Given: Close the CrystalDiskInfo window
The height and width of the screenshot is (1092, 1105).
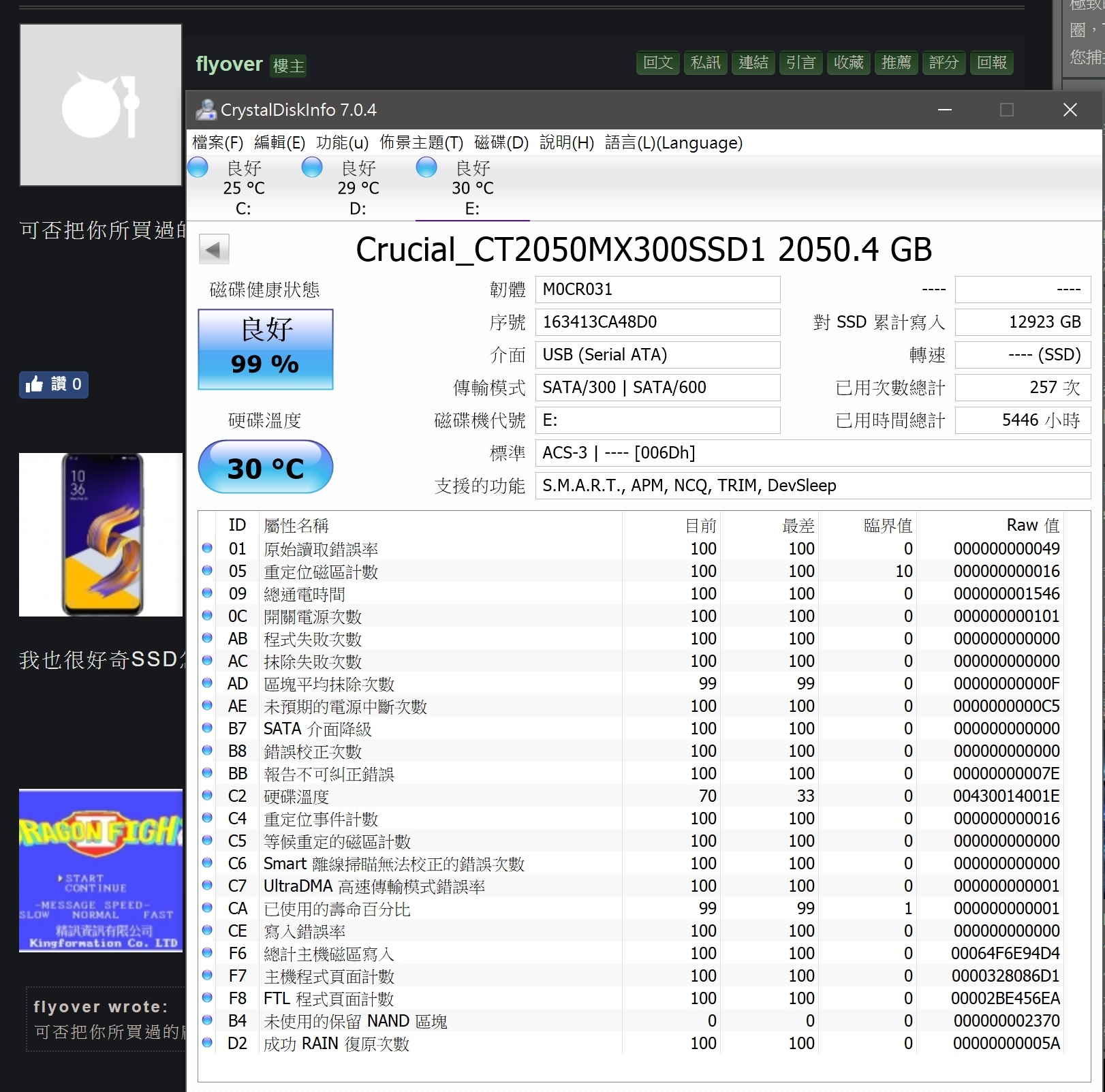Looking at the screenshot, I should click(x=1070, y=110).
